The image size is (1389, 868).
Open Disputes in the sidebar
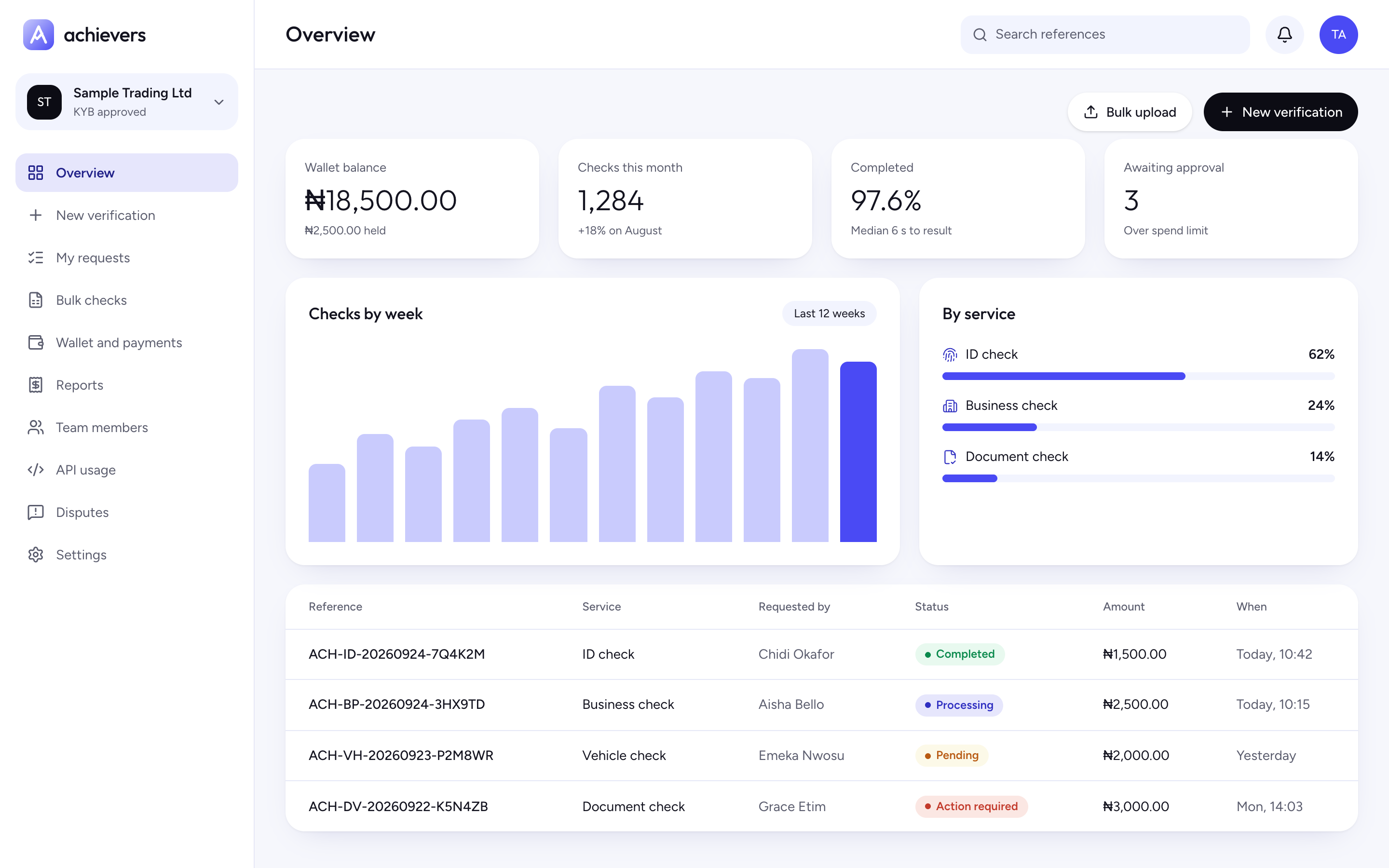pos(127,513)
